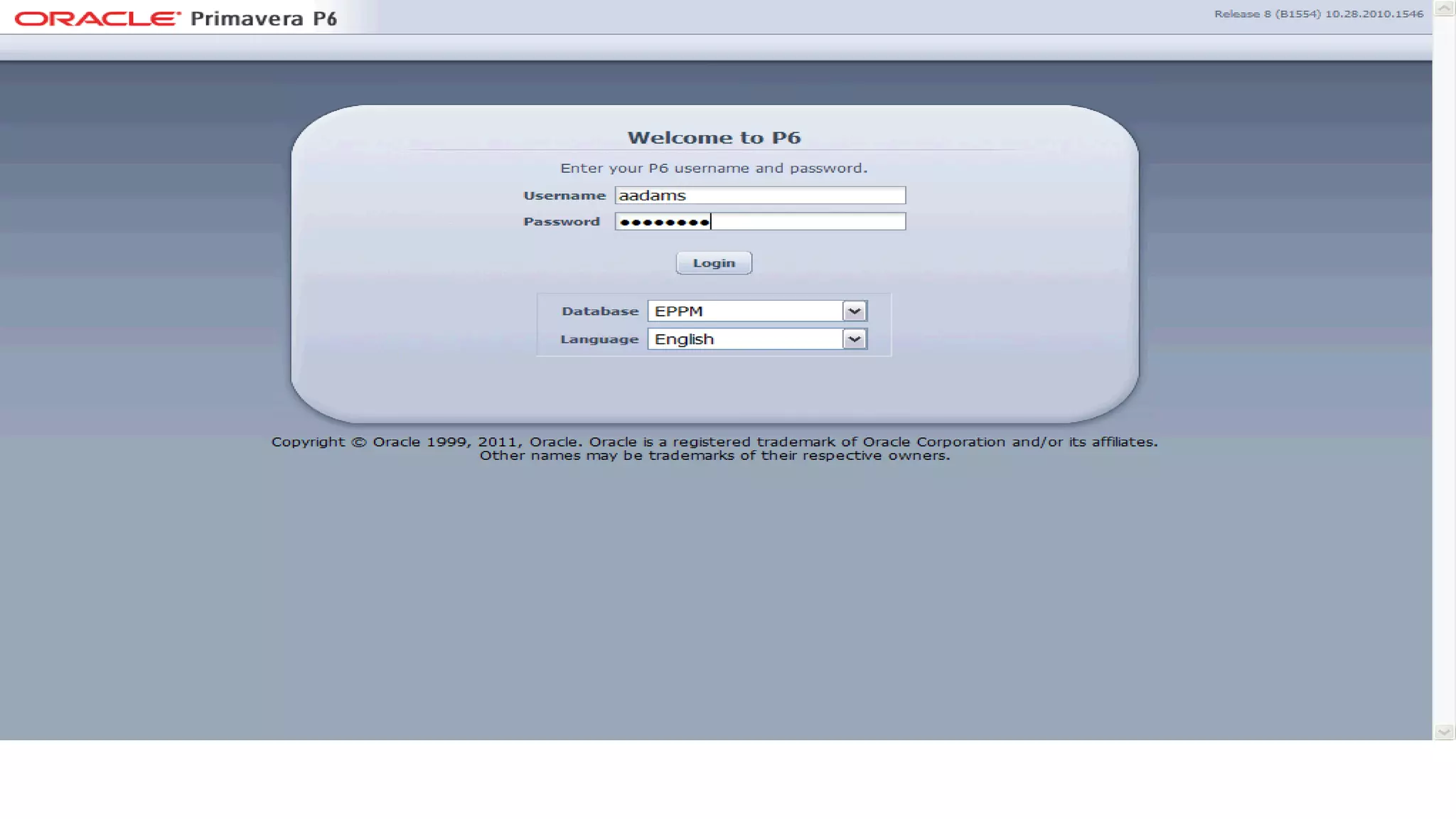
Task: Click the Database label
Action: [x=600, y=311]
